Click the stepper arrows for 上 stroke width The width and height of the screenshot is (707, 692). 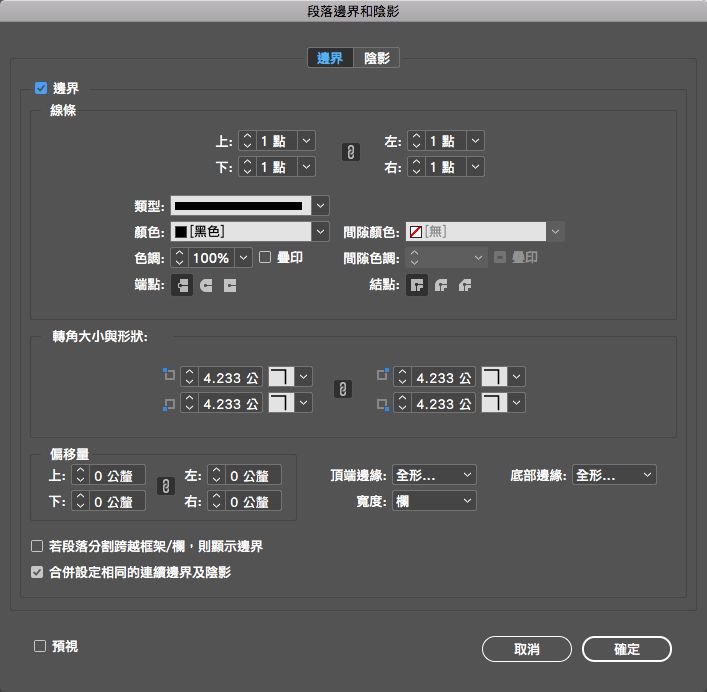point(247,141)
